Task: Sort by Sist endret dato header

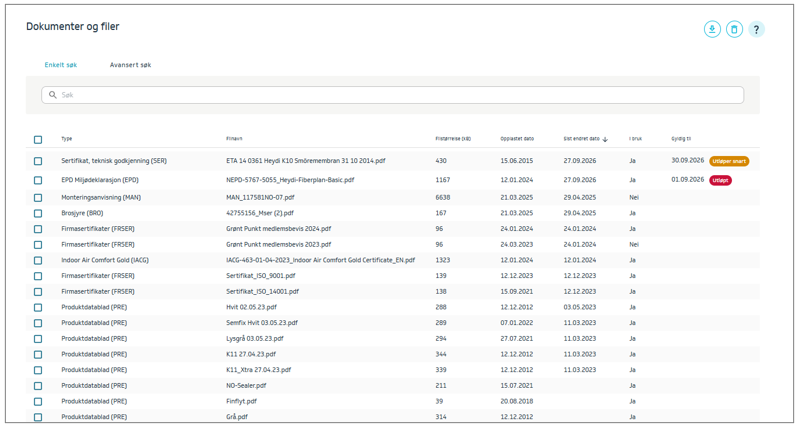Action: [x=581, y=139]
